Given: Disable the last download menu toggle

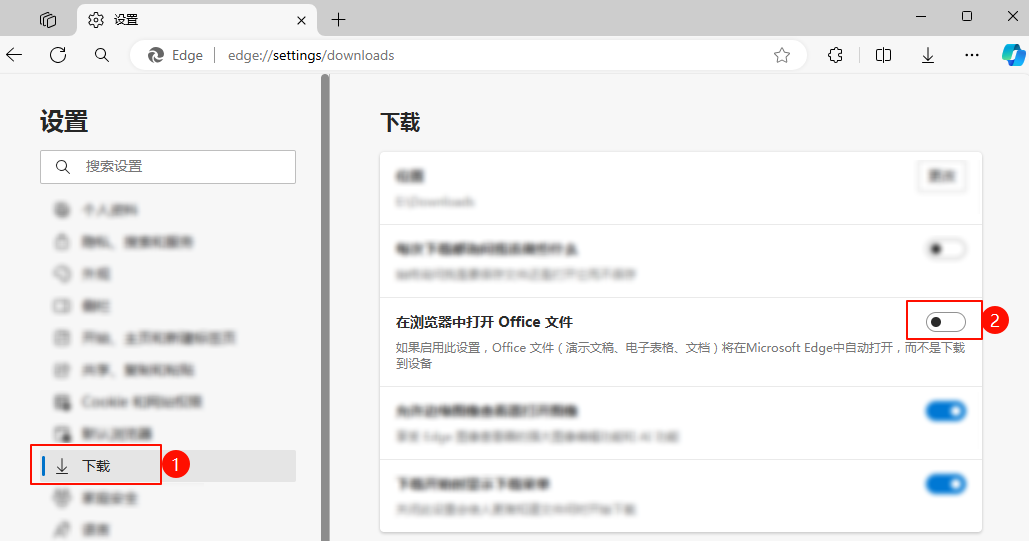Looking at the screenshot, I should (945, 484).
